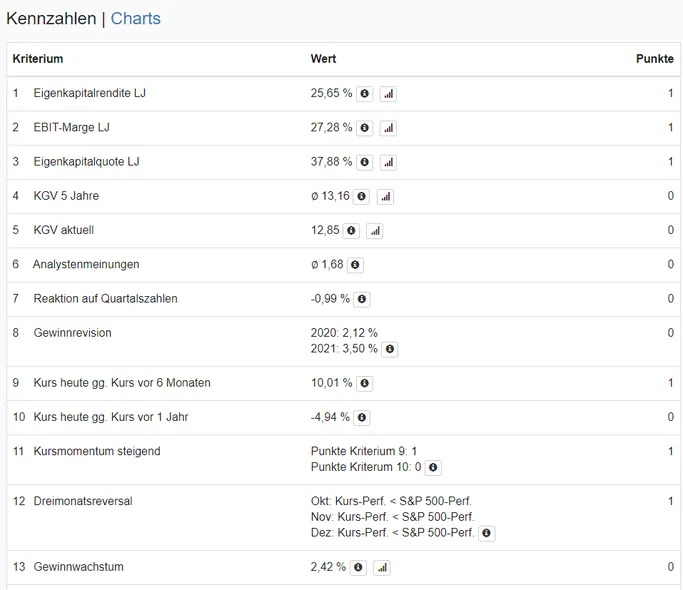The height and width of the screenshot is (590, 683).
Task: Select the Kennzahlen heading tab
Action: pyautogui.click(x=51, y=19)
